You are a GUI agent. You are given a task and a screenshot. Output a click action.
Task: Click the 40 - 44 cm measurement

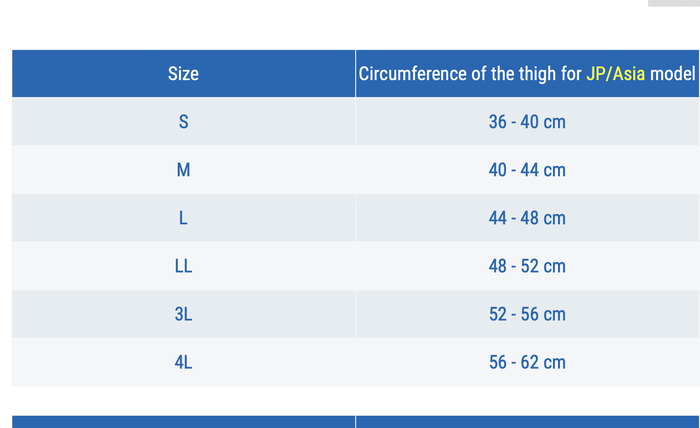point(527,170)
